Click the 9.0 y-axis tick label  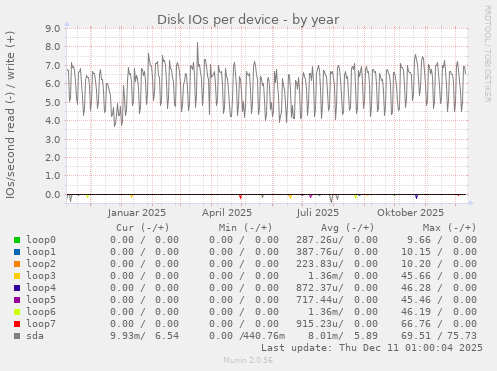click(53, 28)
